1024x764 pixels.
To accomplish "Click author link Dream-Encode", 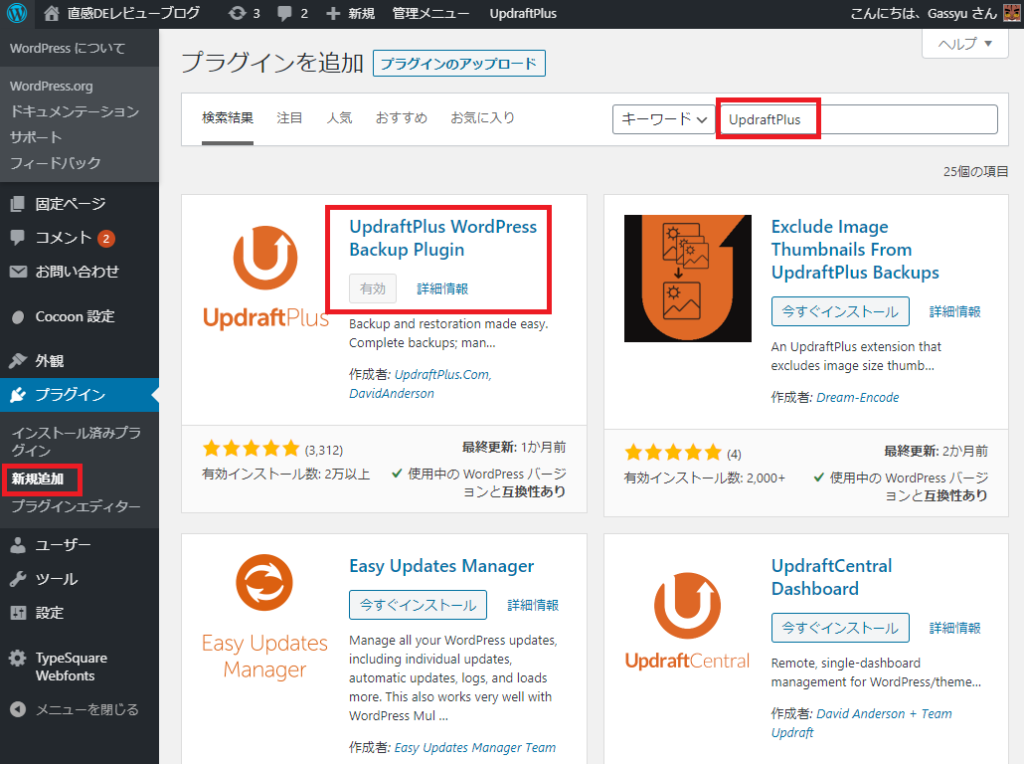I will tap(857, 398).
